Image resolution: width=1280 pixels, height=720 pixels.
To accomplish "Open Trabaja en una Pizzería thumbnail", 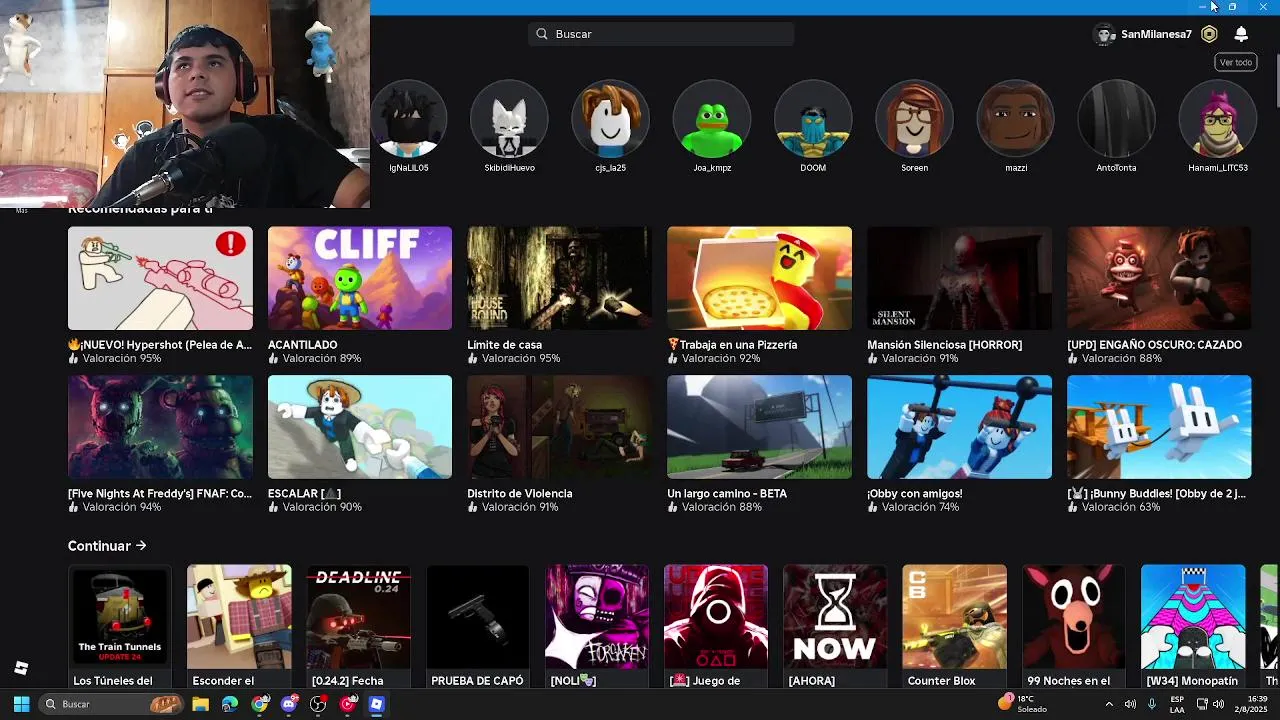I will 759,278.
